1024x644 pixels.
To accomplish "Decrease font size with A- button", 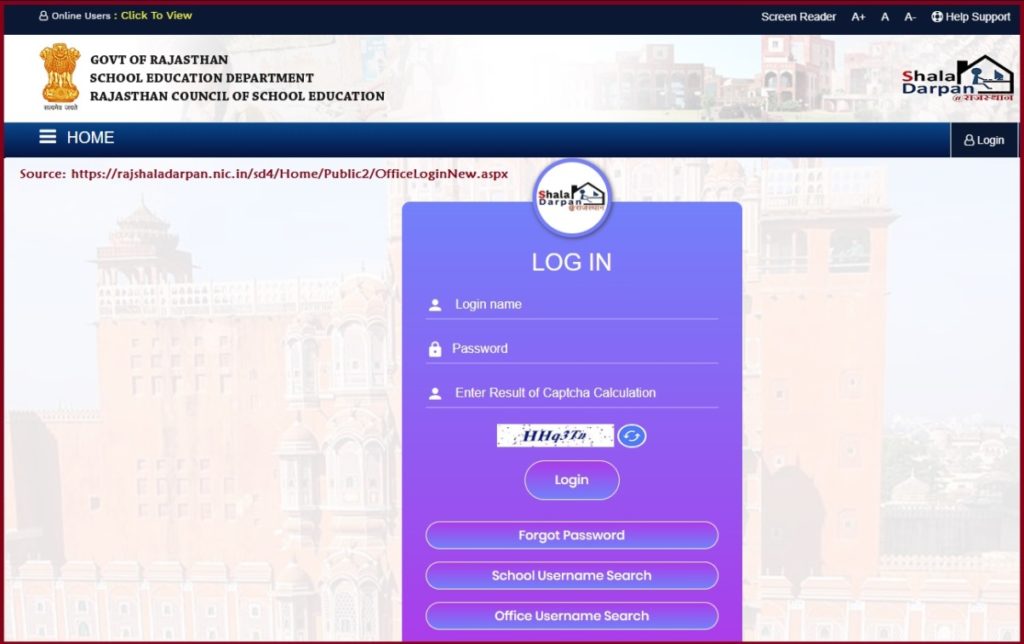I will click(x=909, y=16).
